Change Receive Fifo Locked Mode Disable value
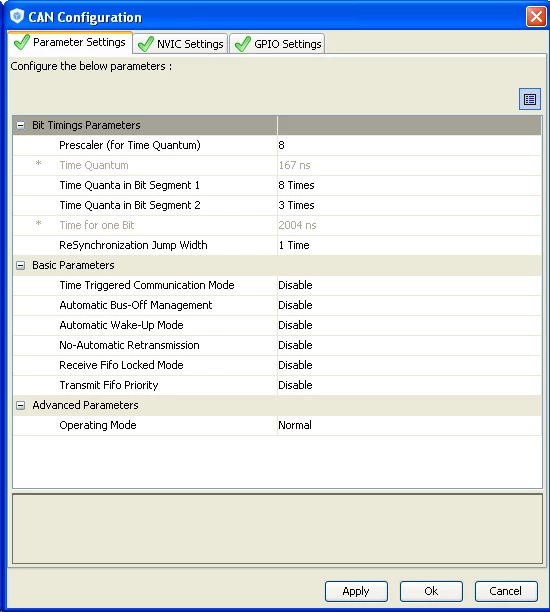 (409, 365)
